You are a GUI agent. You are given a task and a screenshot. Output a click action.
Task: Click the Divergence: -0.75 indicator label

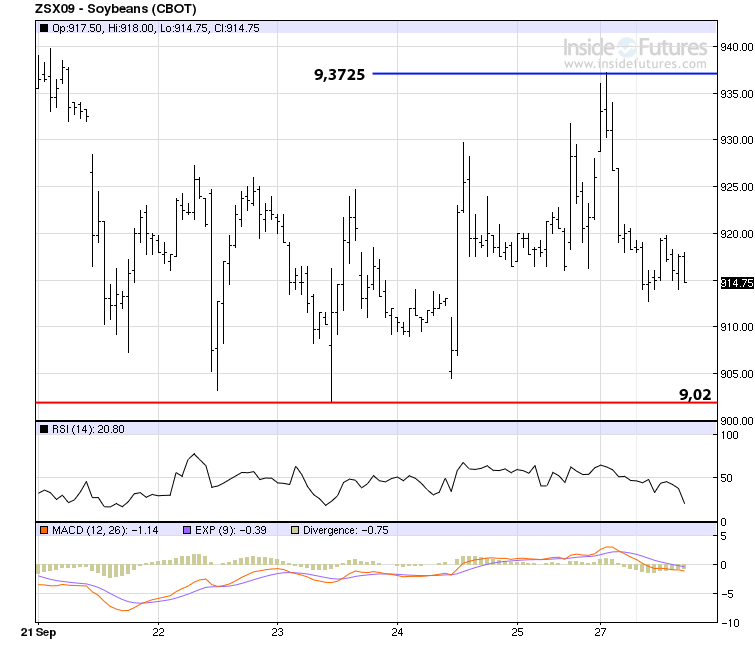pos(345,530)
